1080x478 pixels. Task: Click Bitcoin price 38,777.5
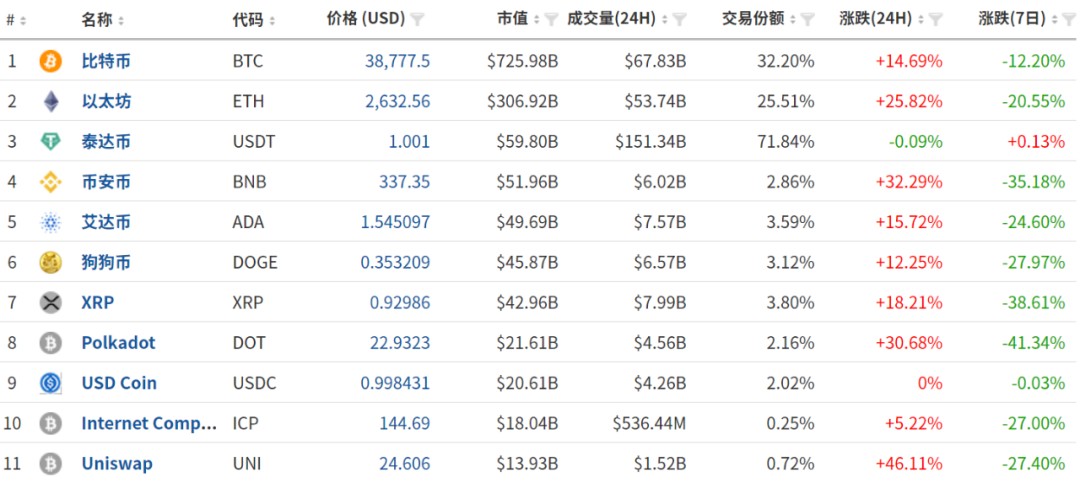click(x=397, y=61)
